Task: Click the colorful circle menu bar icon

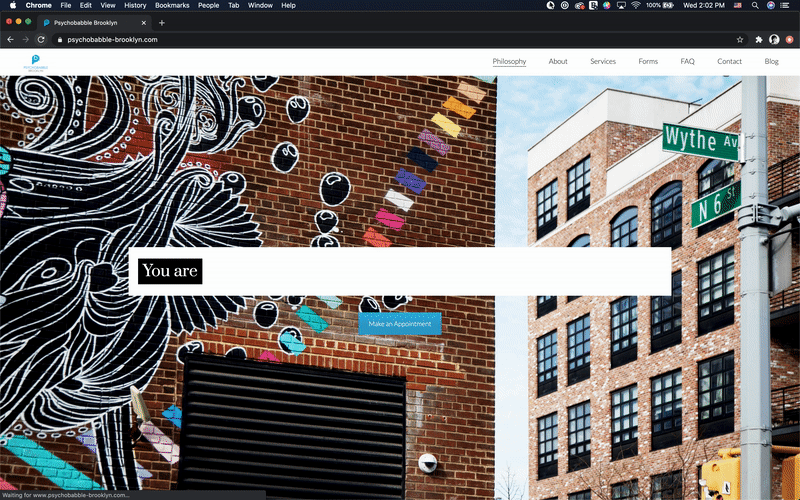Action: pyautogui.click(x=607, y=5)
